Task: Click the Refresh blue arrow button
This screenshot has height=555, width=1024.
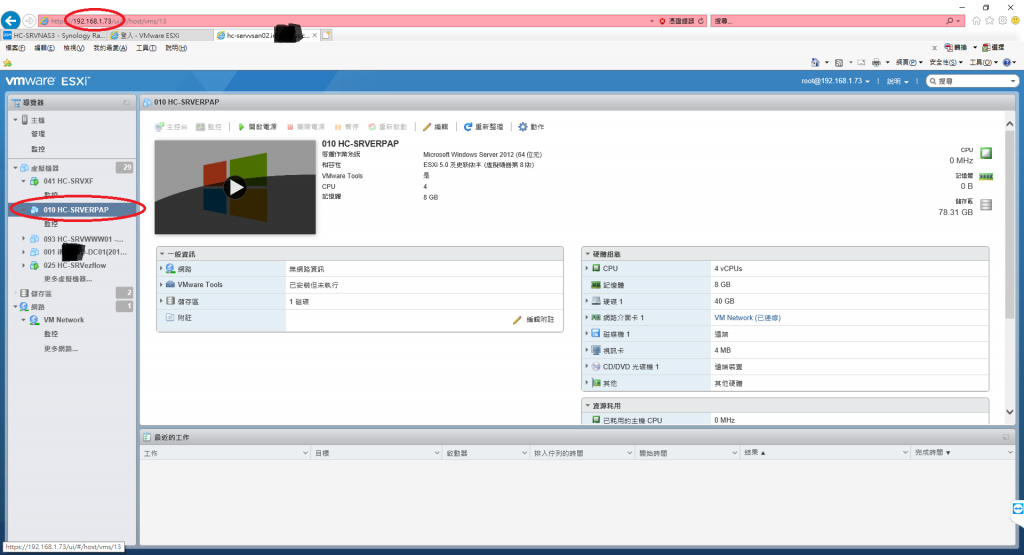Action: [483, 127]
